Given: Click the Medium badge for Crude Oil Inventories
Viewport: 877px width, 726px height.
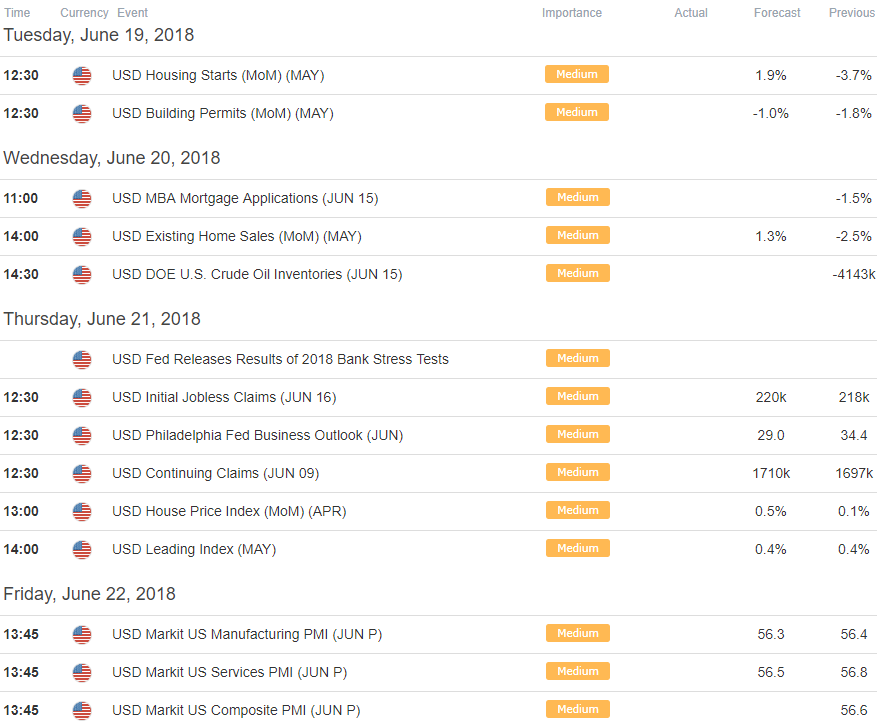Looking at the screenshot, I should [x=578, y=274].
